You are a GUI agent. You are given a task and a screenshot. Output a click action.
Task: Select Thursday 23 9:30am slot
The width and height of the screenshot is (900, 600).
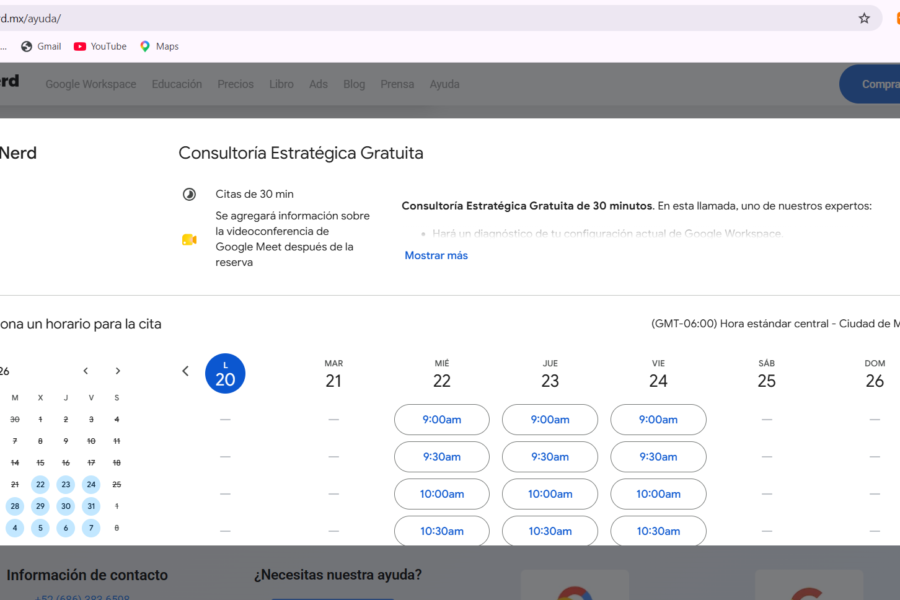550,457
